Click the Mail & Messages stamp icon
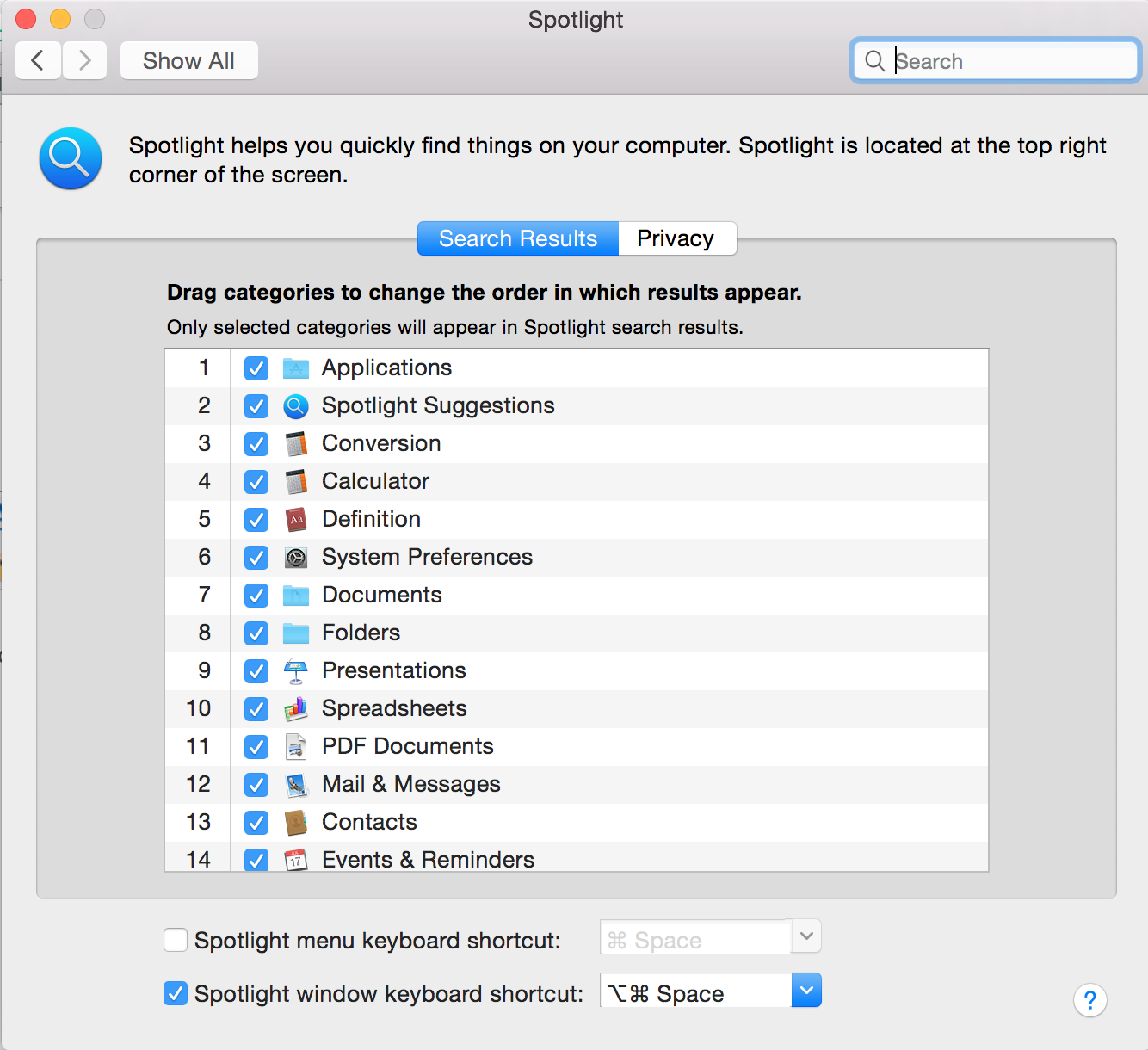Viewport: 1148px width, 1050px height. [296, 785]
